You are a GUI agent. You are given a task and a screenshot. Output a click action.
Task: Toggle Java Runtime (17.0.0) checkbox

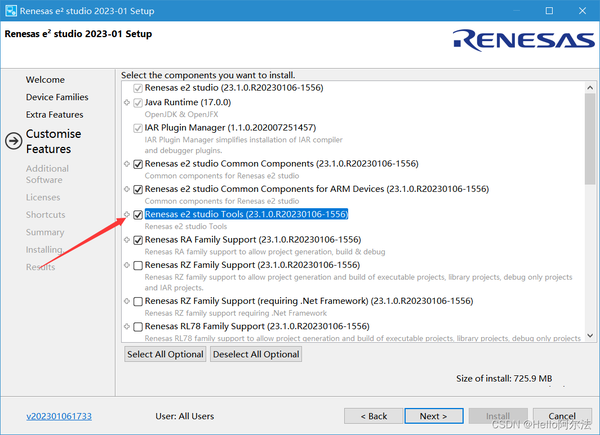138,103
